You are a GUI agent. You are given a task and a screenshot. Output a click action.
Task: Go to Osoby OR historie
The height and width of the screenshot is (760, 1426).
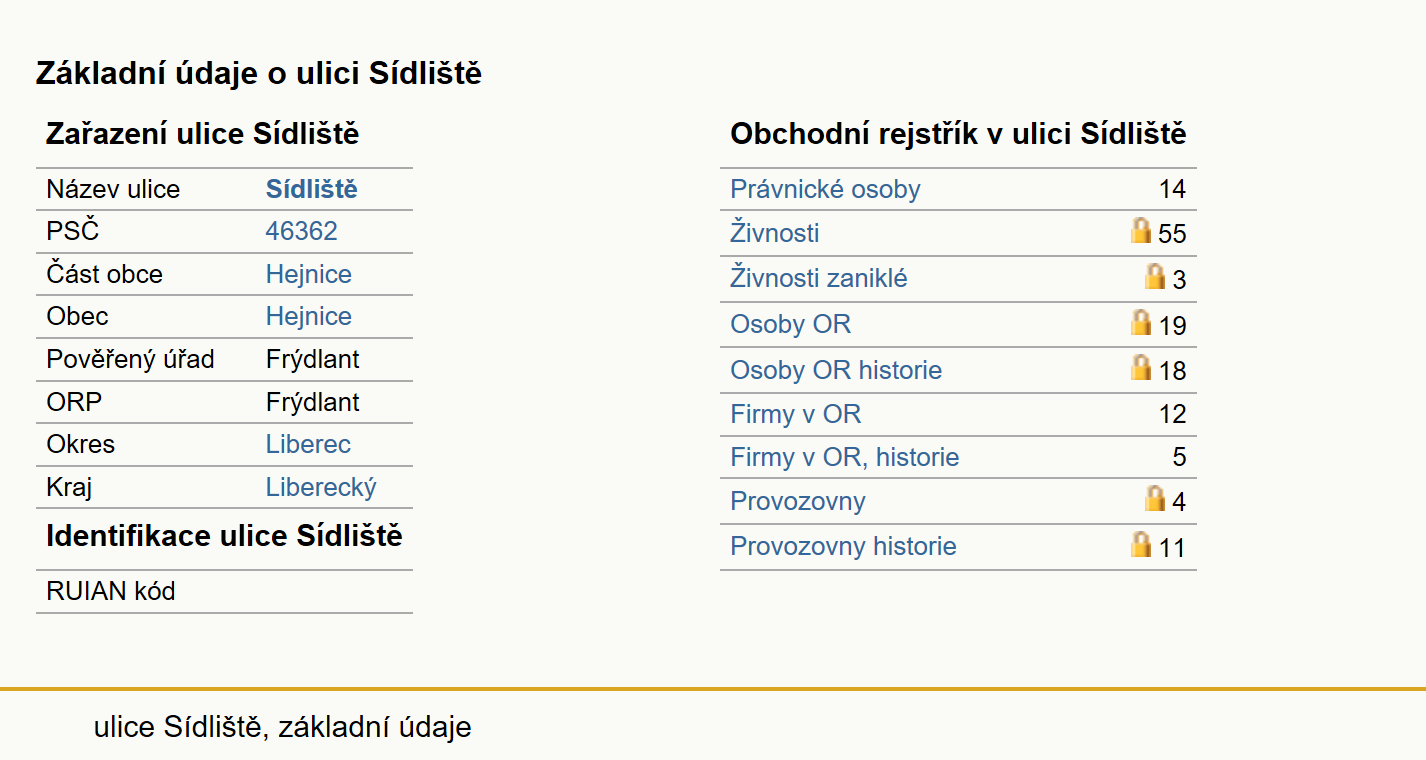tap(836, 370)
